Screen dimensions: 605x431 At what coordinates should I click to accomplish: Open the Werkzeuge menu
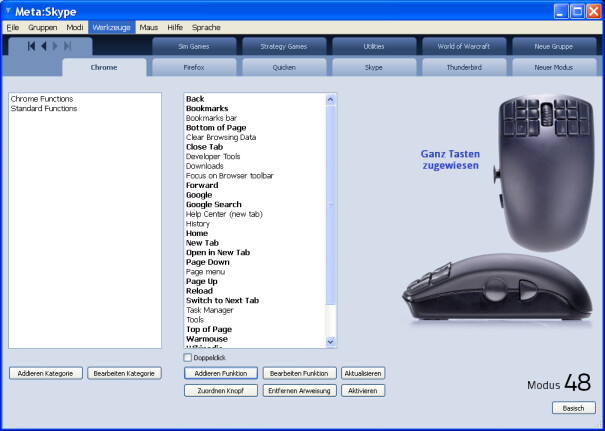coord(112,27)
